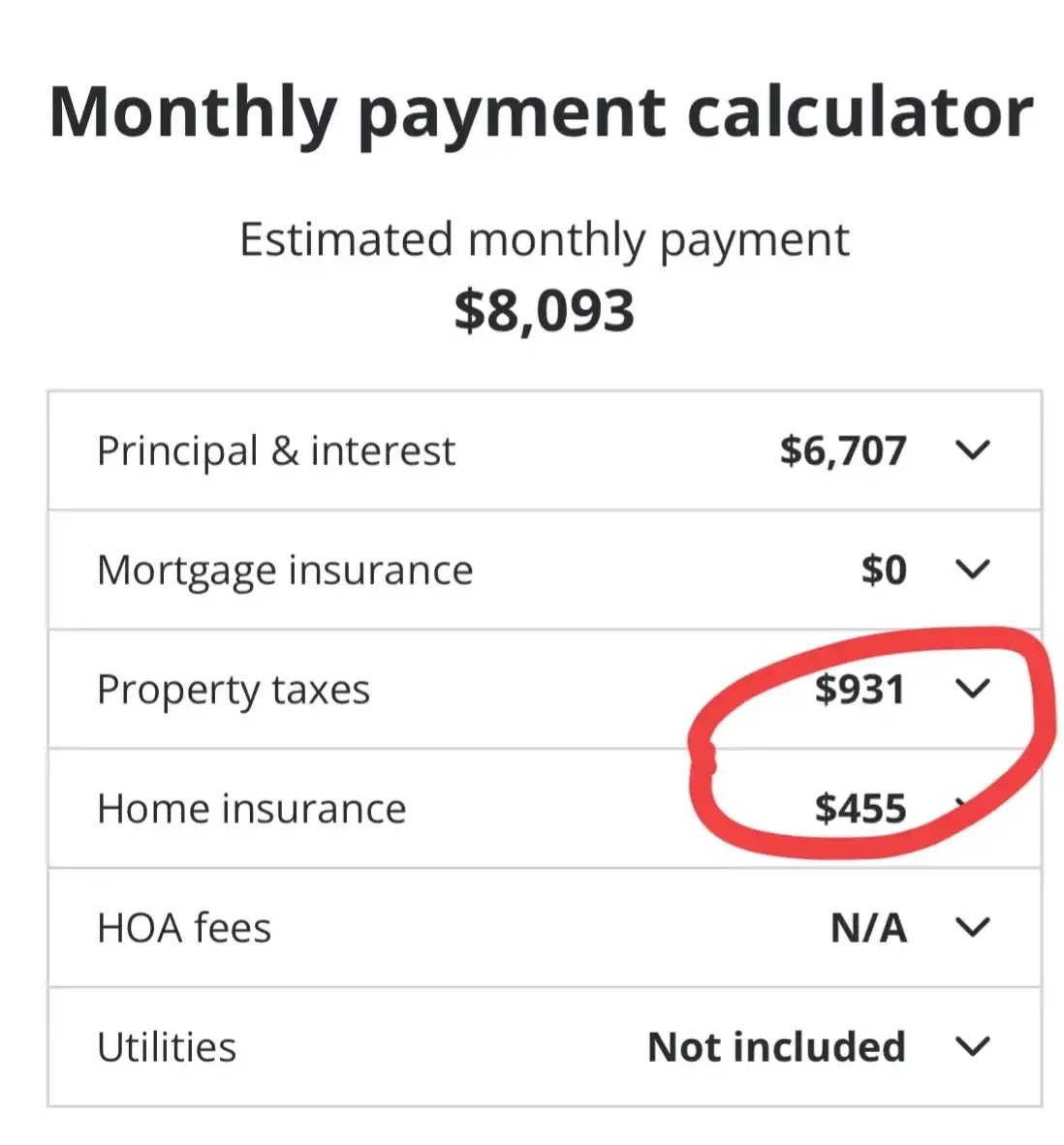The image size is (1064, 1145).
Task: Click the Not included utilities value
Action: coord(776,1047)
